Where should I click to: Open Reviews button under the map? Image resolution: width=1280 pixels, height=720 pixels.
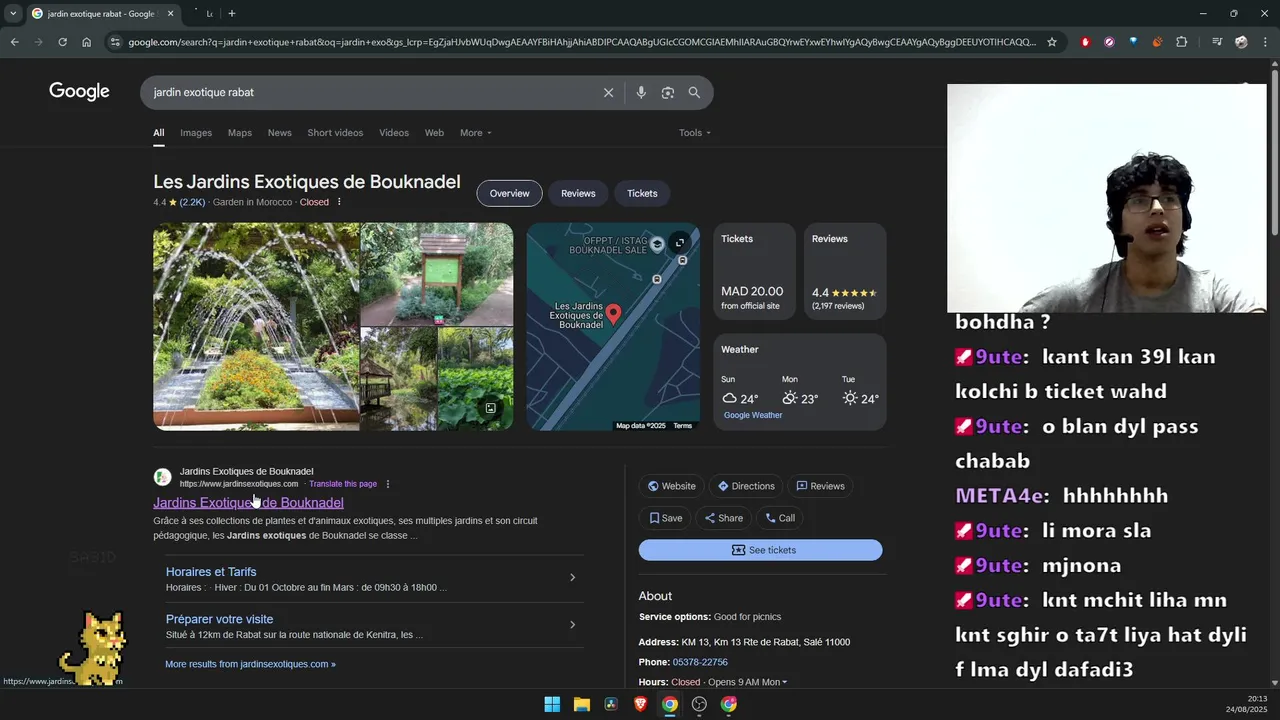pyautogui.click(x=821, y=486)
